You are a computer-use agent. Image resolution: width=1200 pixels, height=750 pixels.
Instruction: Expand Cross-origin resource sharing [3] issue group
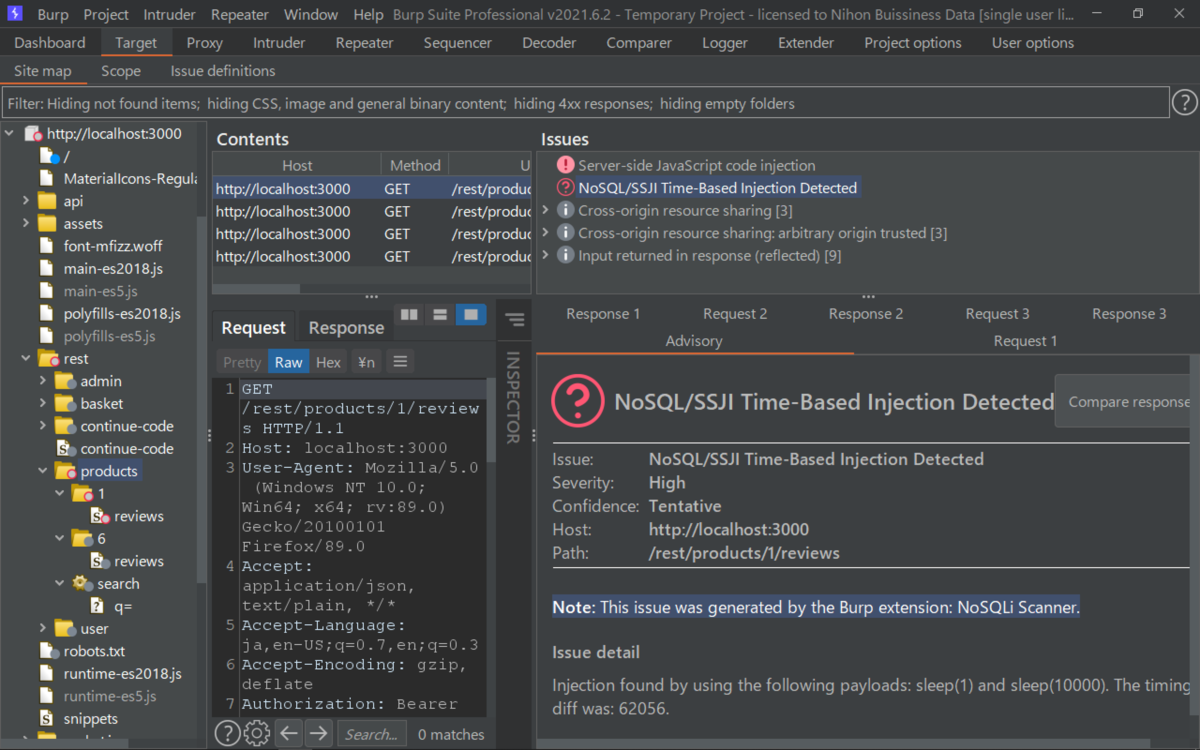tap(545, 210)
